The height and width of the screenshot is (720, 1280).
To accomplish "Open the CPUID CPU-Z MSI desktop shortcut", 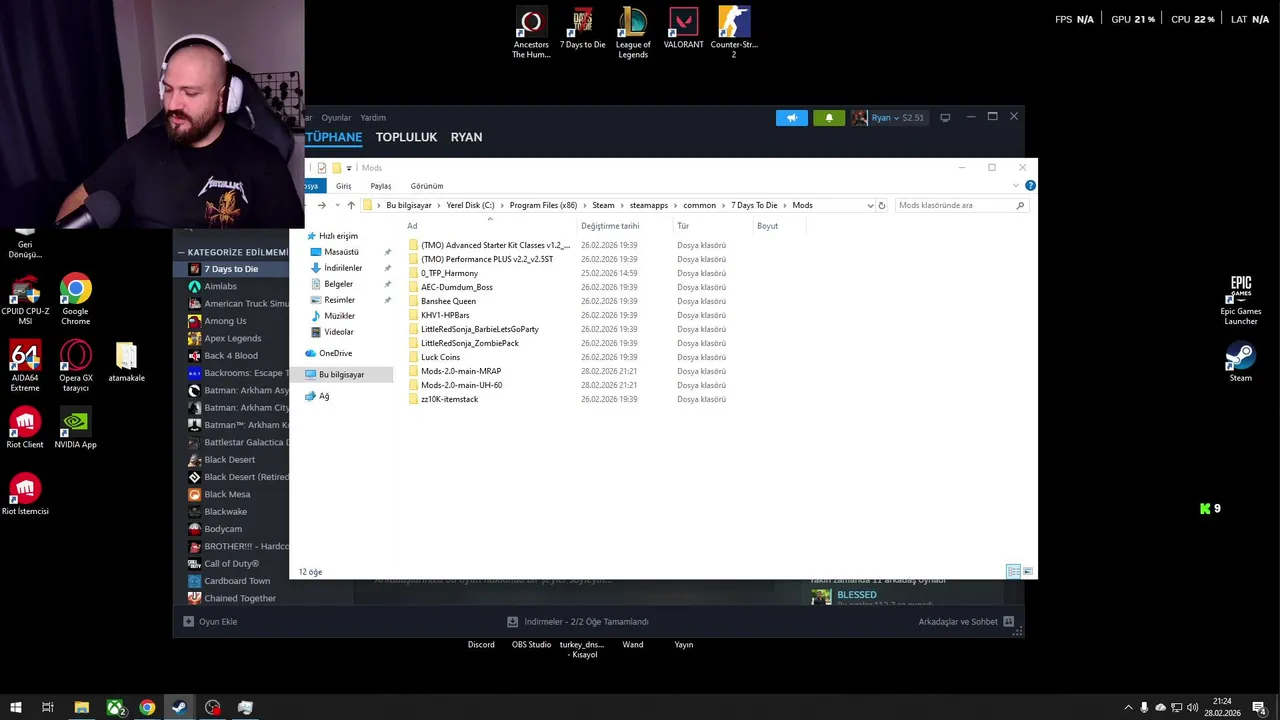I will tap(25, 300).
